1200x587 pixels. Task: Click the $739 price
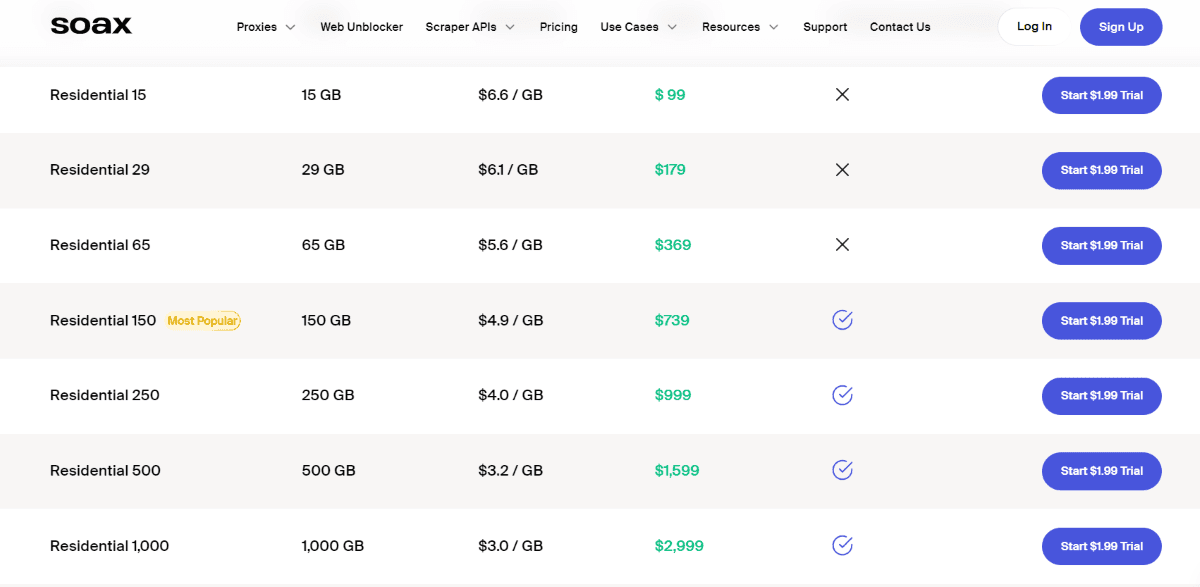coord(672,320)
